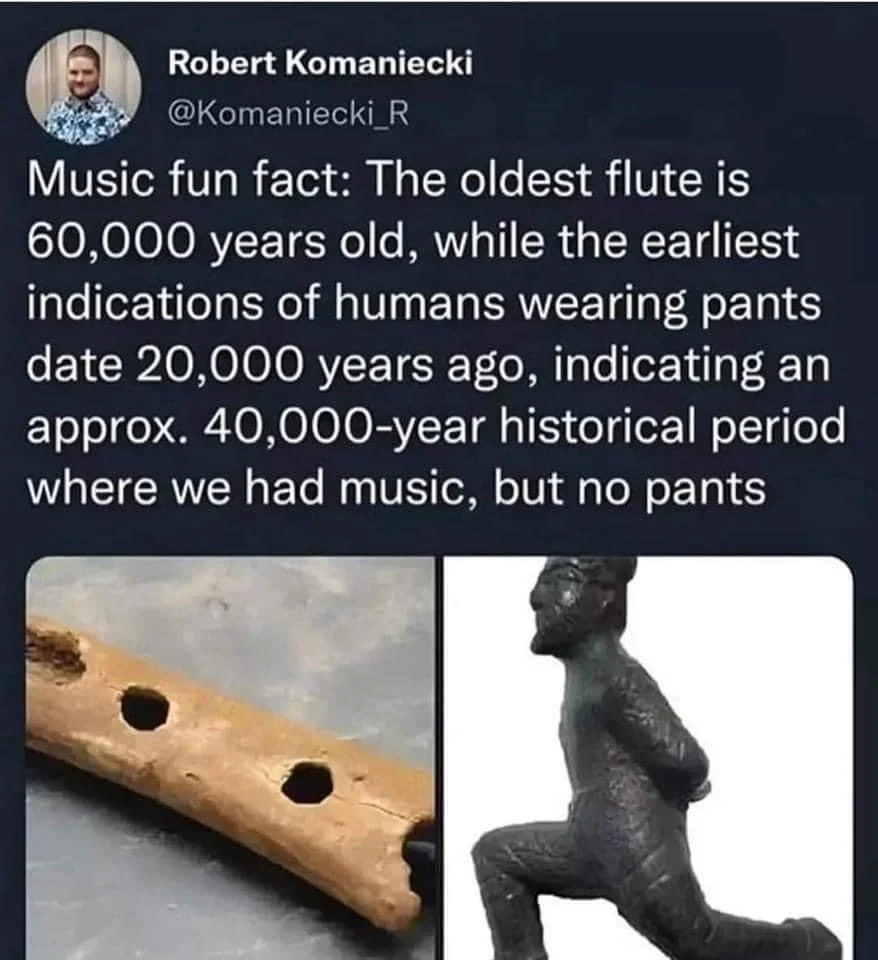This screenshot has height=960, width=878.
Task: Click the upper-left hole on the bone flute
Action: pos(144,708)
